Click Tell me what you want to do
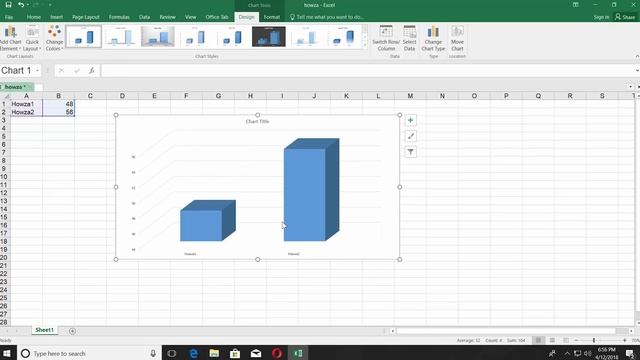The image size is (640, 360). [x=327, y=17]
